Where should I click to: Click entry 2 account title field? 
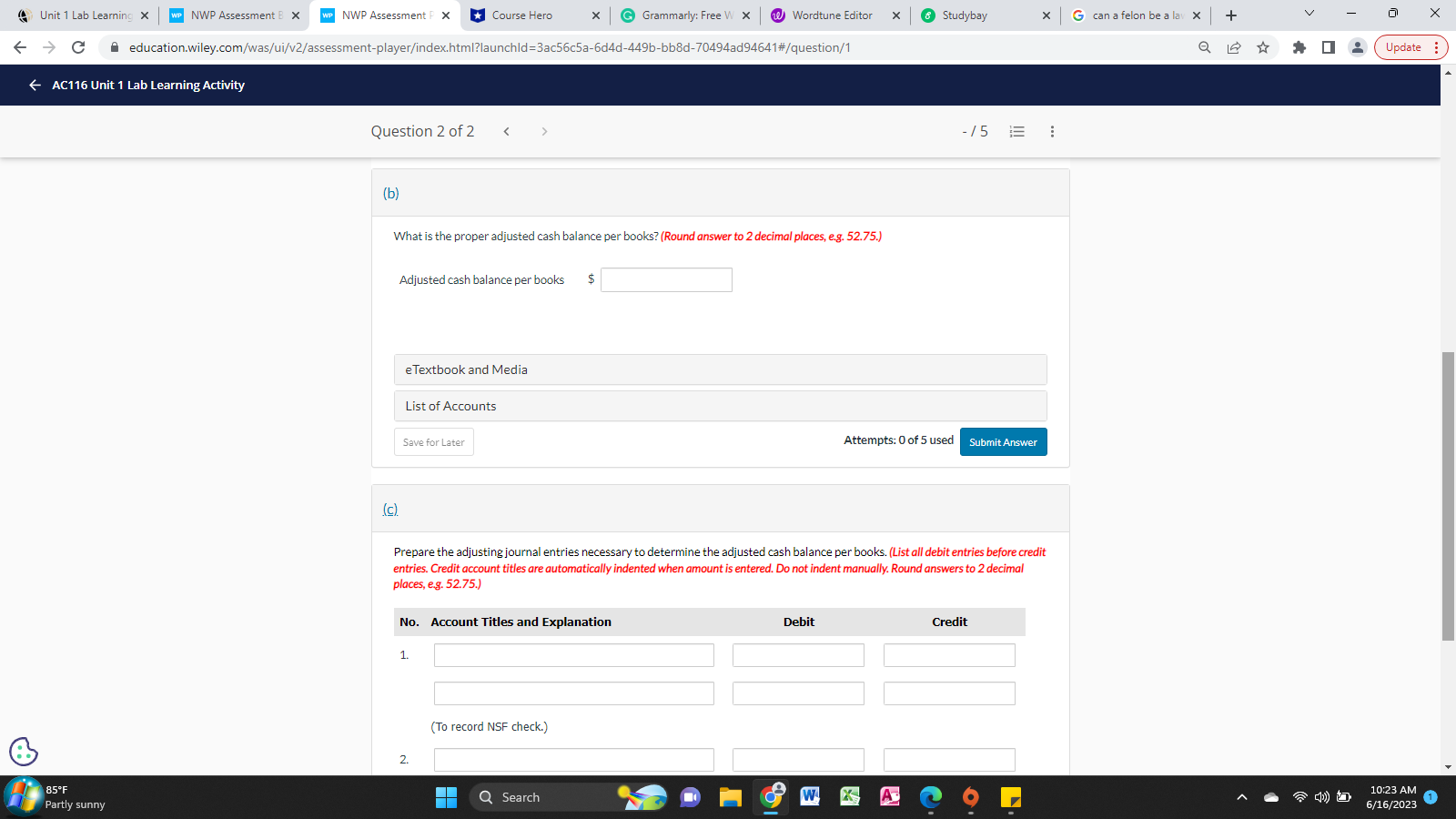pos(574,760)
